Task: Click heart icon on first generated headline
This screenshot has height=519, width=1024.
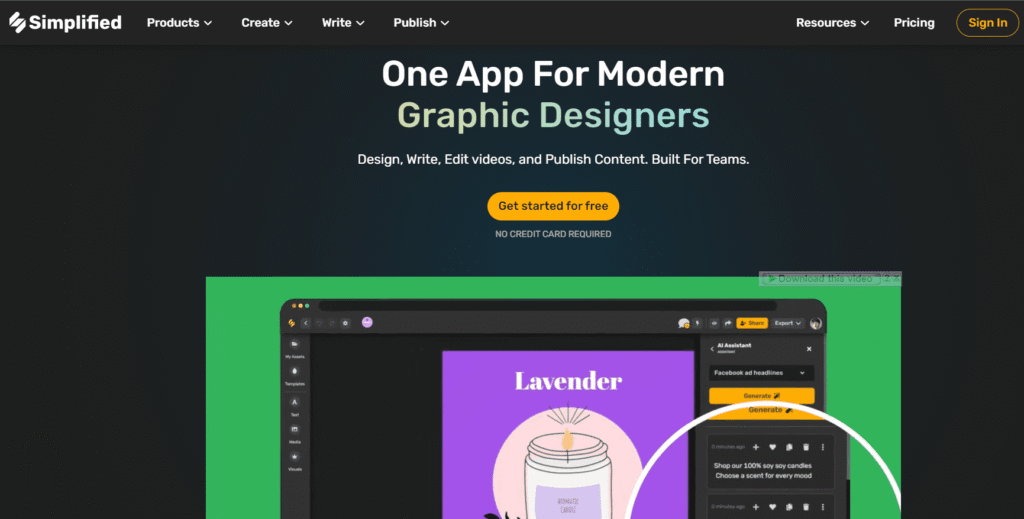Action: pos(772,447)
